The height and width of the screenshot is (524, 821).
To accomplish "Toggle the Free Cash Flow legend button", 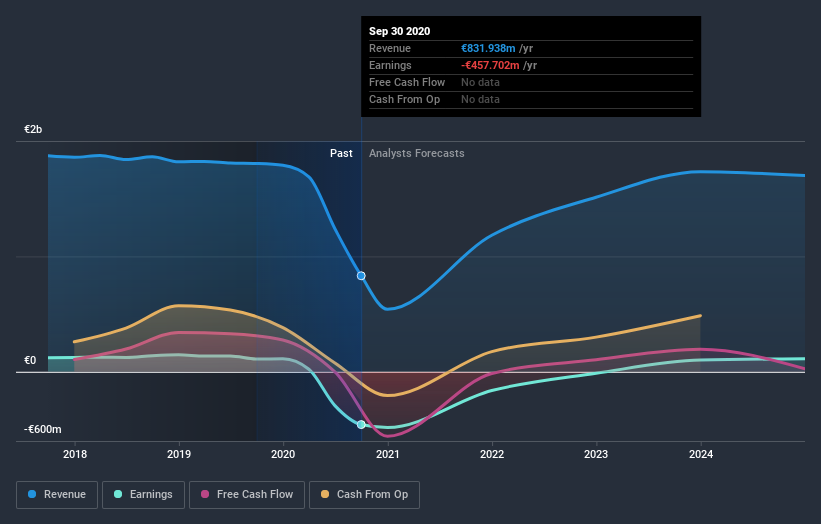I will (247, 495).
